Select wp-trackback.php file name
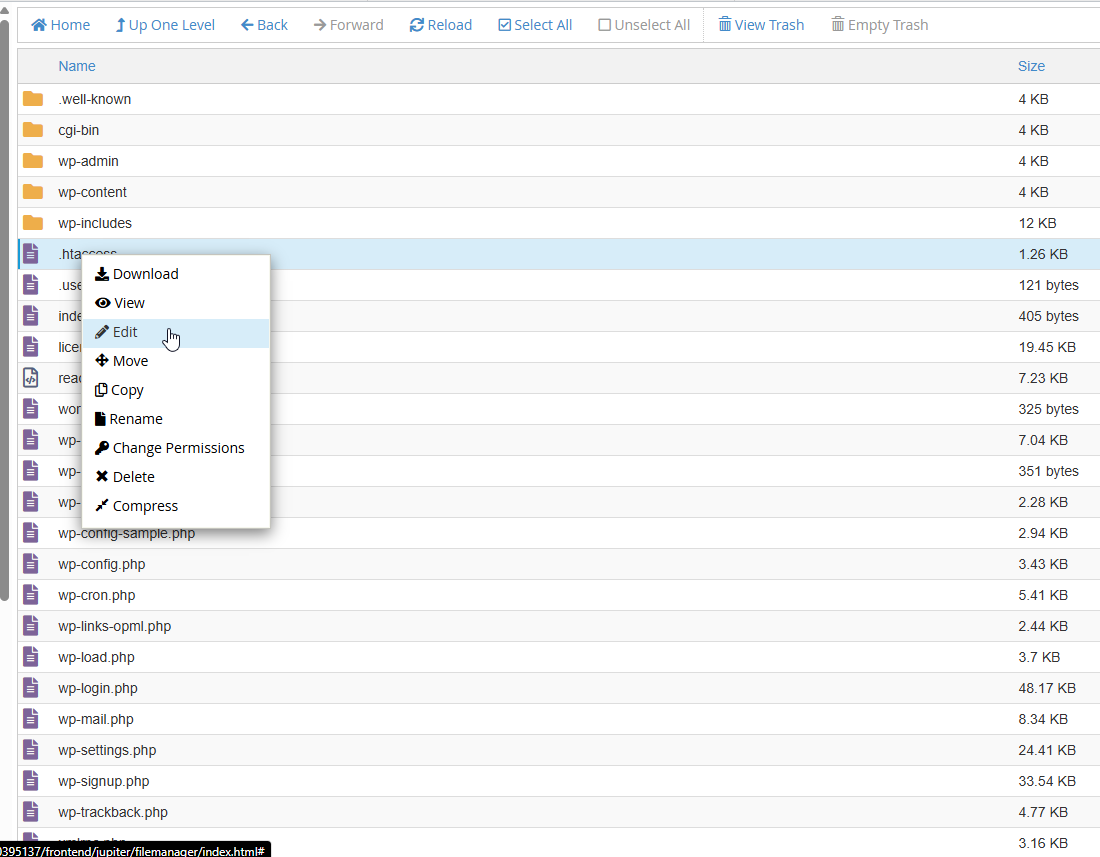Viewport: 1100px width, 857px height. point(113,812)
